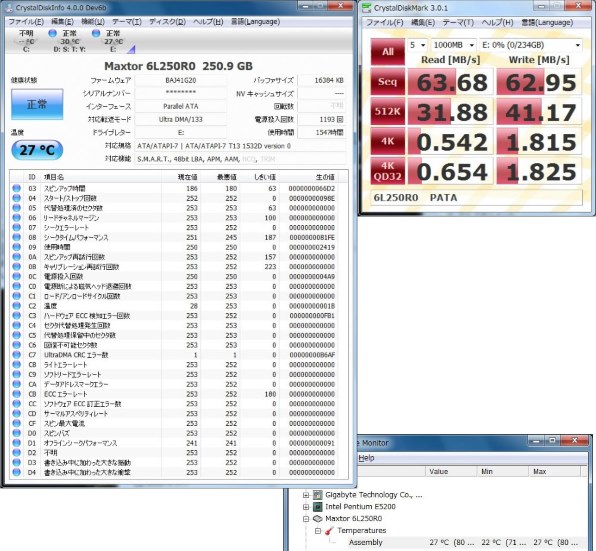The image size is (596, 551).
Task: Click status icon for 04 スタート/ストップ回数 row
Action: point(16,198)
